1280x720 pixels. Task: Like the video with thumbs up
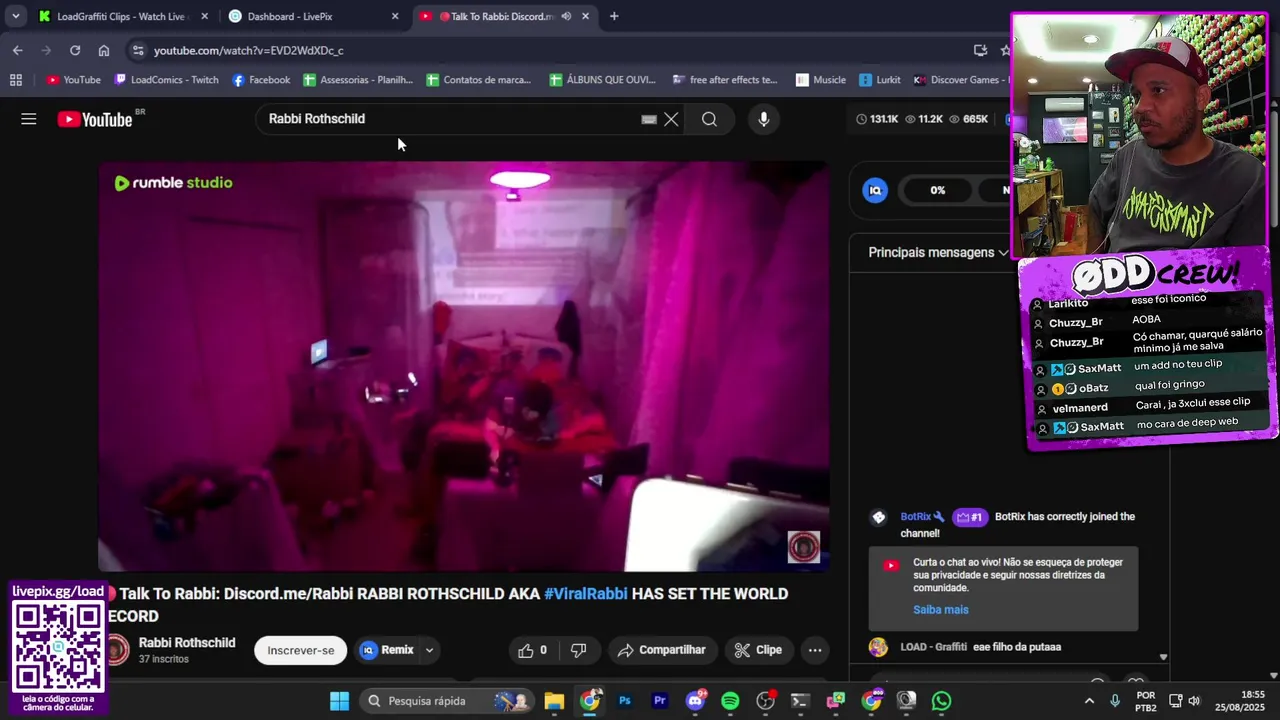[x=534, y=650]
